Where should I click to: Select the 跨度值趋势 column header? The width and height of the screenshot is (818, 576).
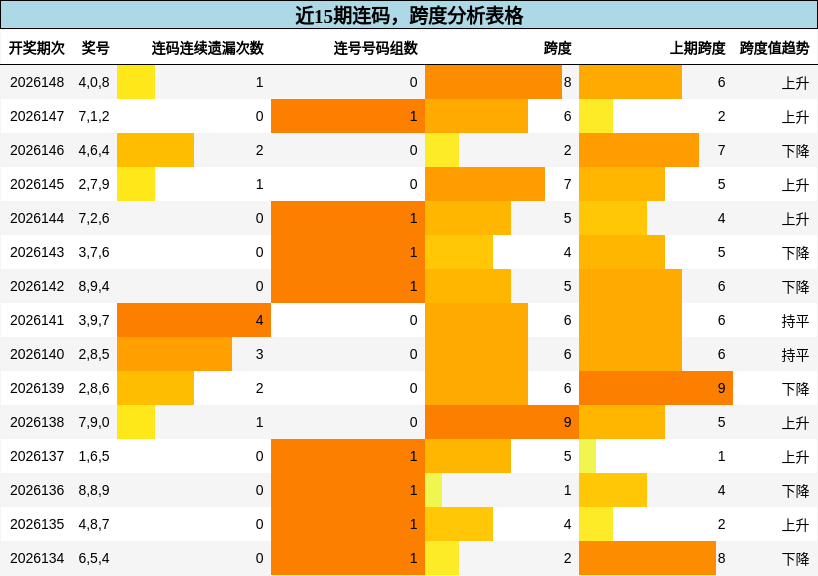[774, 48]
